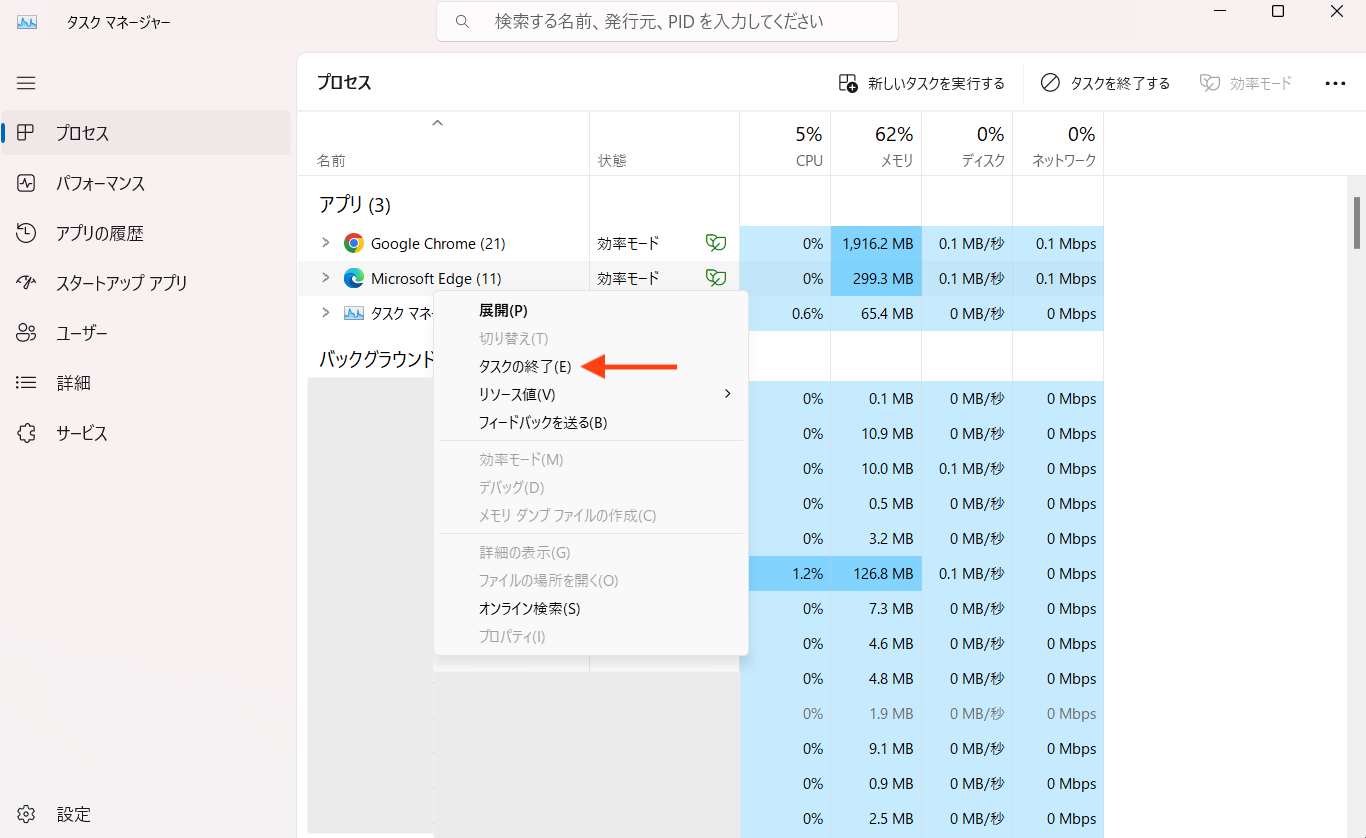Click デバッグ(D) in the context menu
The image size is (1366, 838).
[591, 487]
